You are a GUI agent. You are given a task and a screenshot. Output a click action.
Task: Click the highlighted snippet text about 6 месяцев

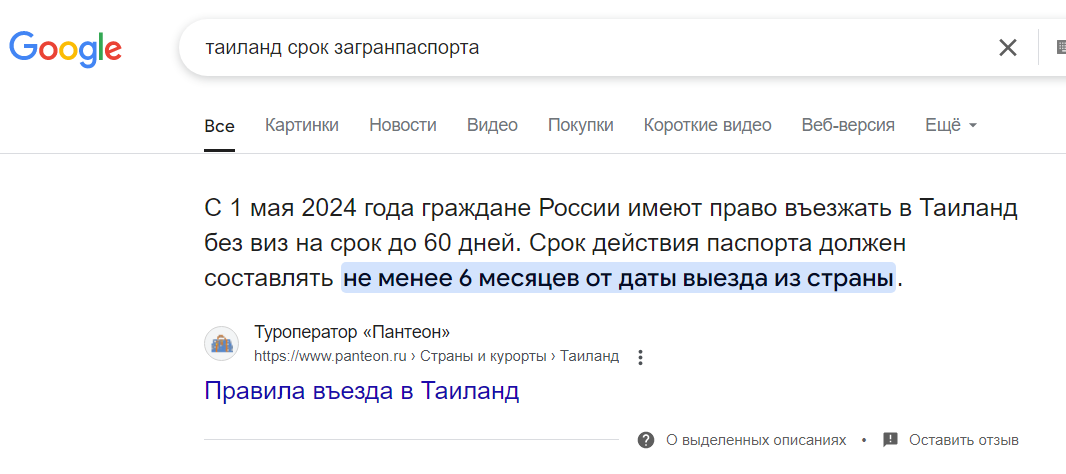(x=618, y=278)
